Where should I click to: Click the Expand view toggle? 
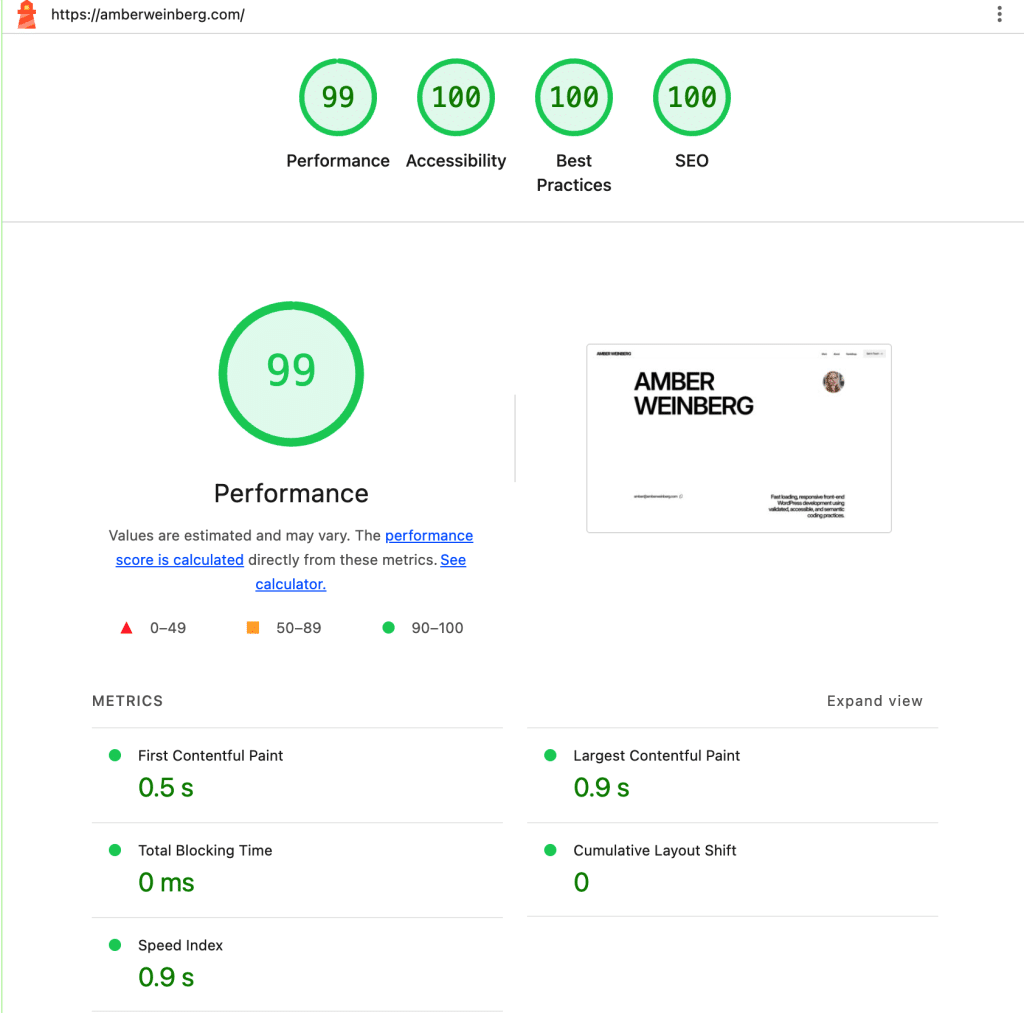pos(874,701)
